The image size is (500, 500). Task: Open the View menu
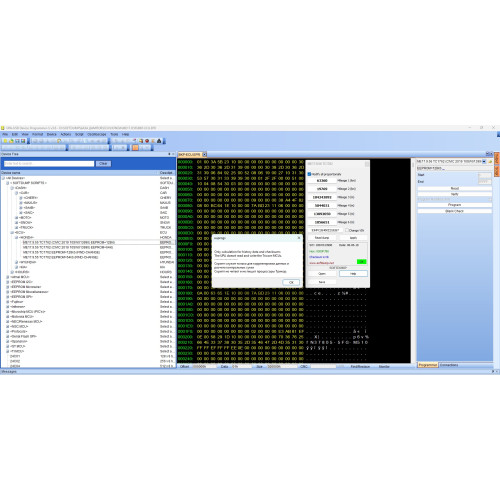pyautogui.click(x=25, y=134)
